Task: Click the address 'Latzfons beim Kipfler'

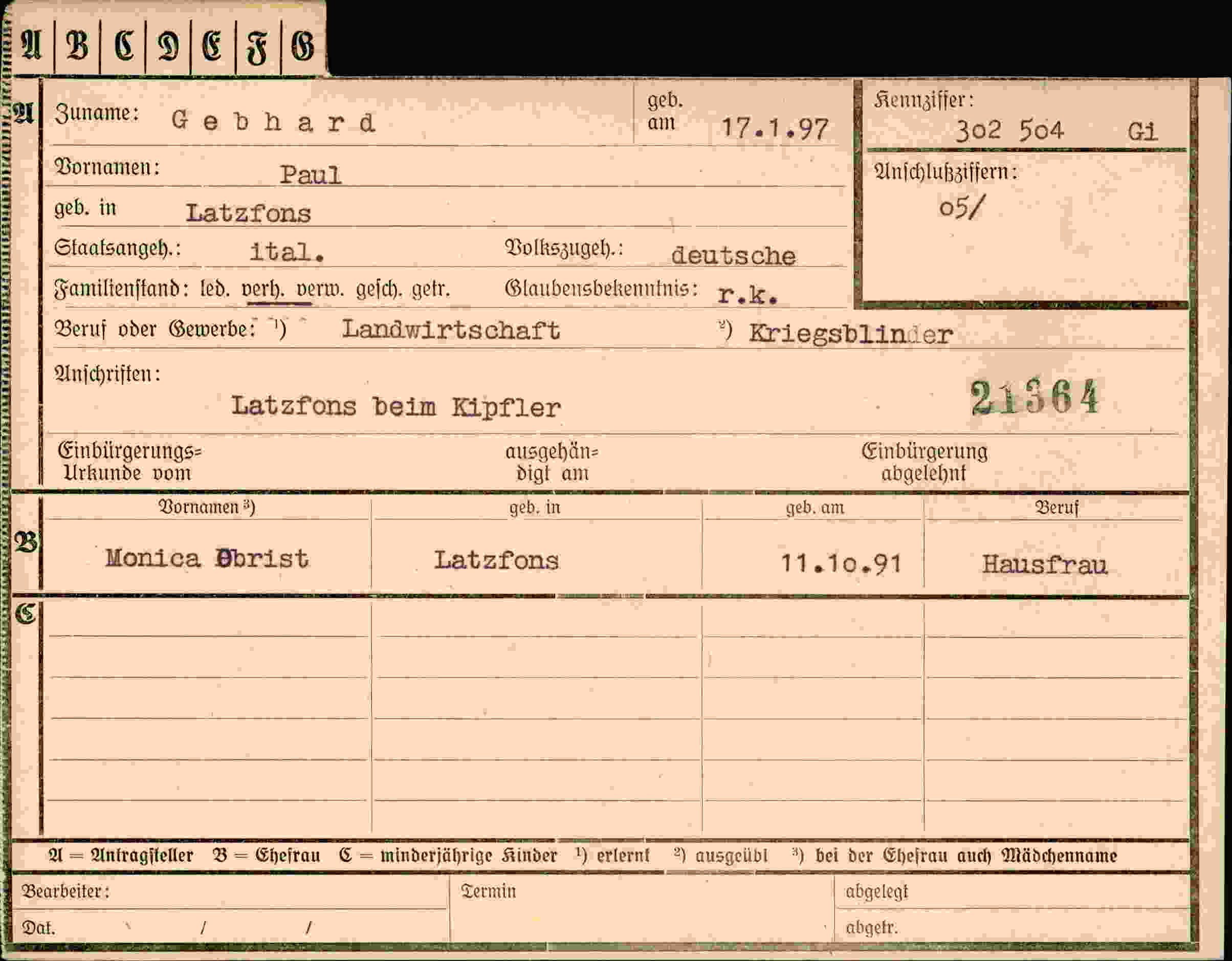Action: click(396, 406)
